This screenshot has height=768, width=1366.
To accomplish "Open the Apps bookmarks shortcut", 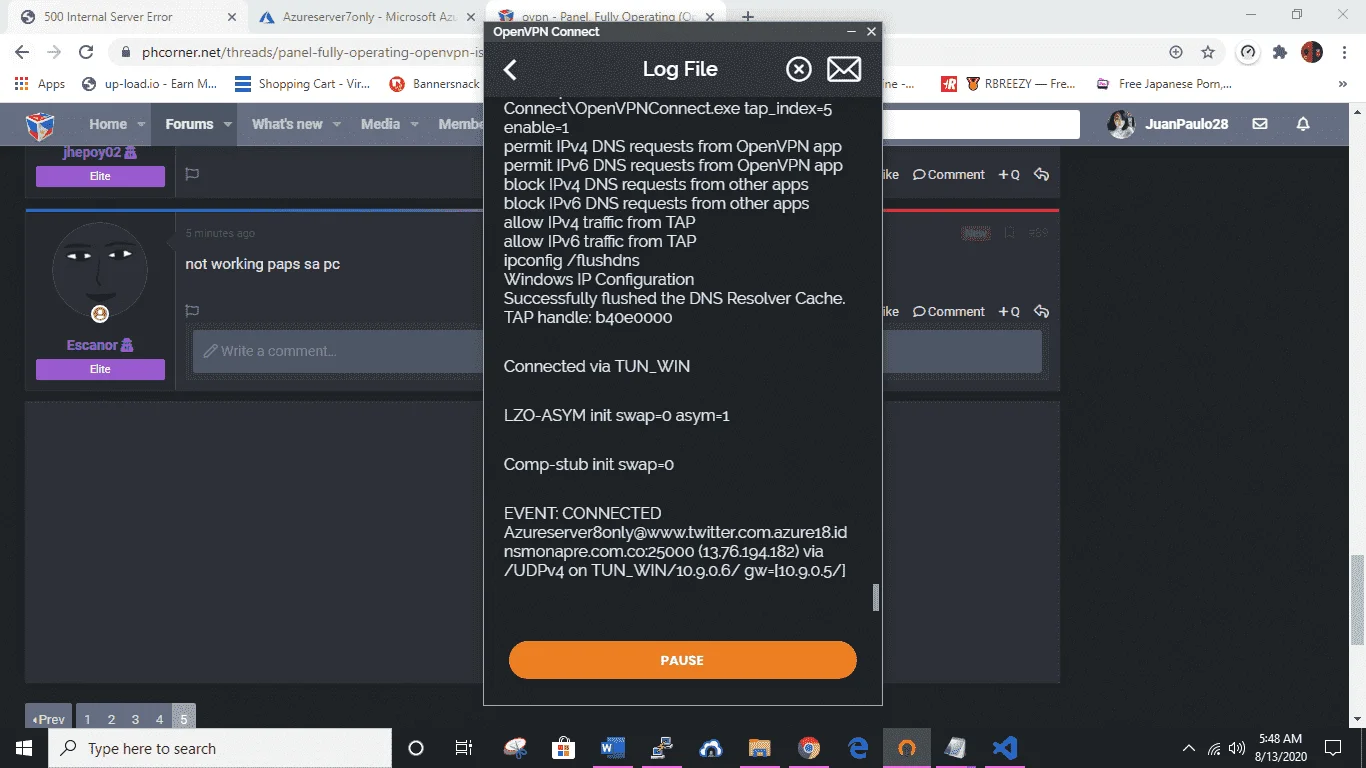I will [40, 84].
